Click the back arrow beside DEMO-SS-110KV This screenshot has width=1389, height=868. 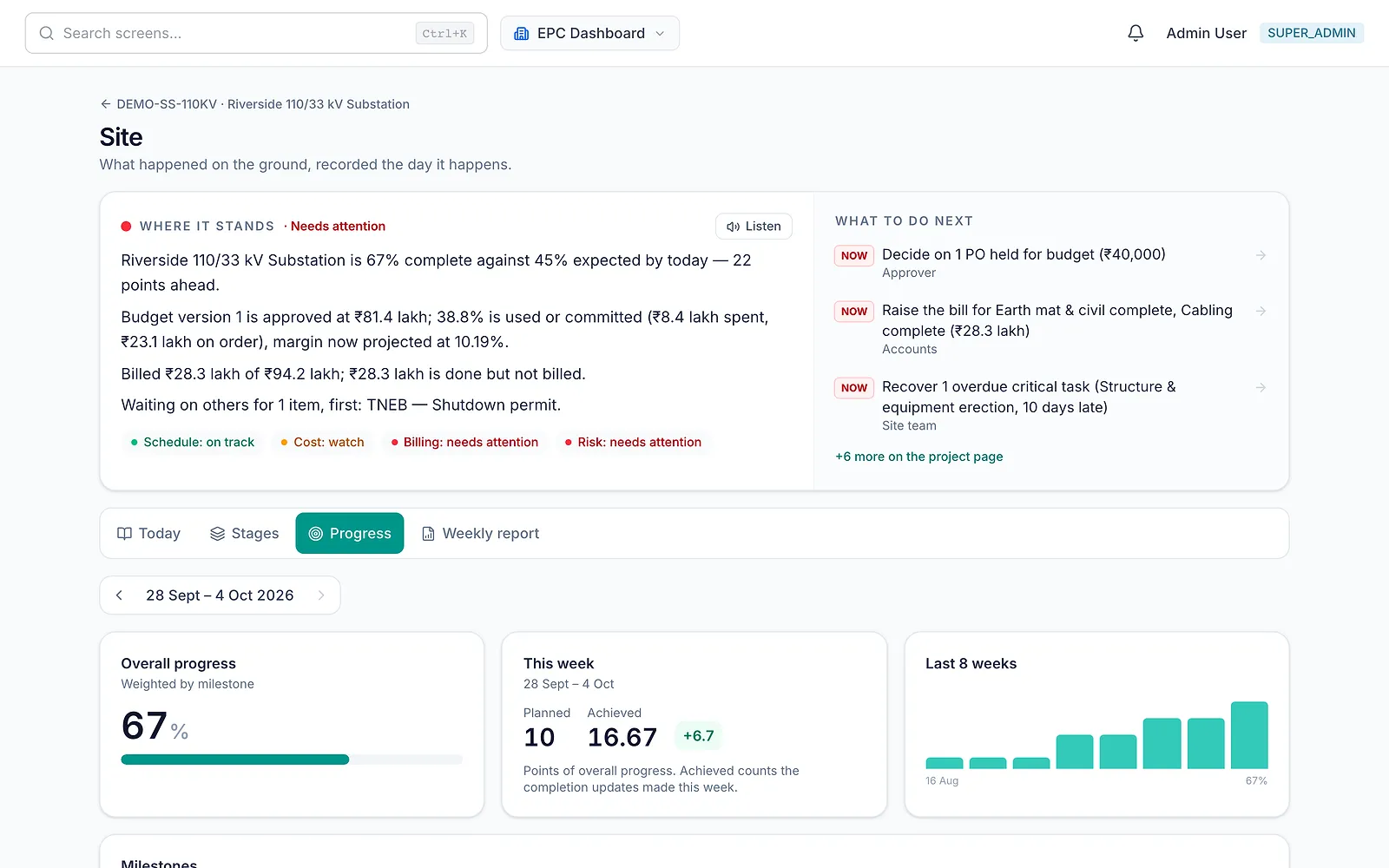[x=106, y=104]
